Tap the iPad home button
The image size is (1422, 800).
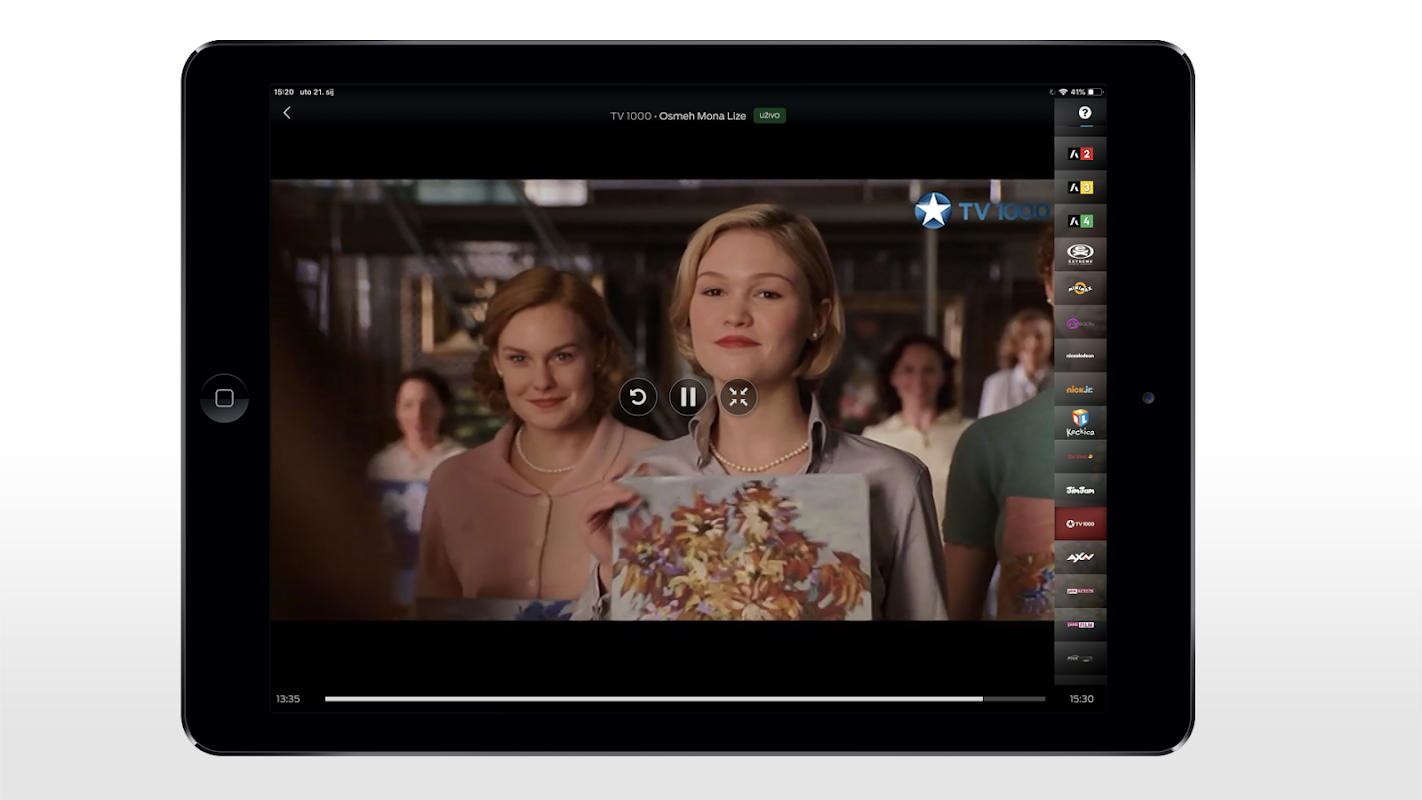pyautogui.click(x=224, y=398)
